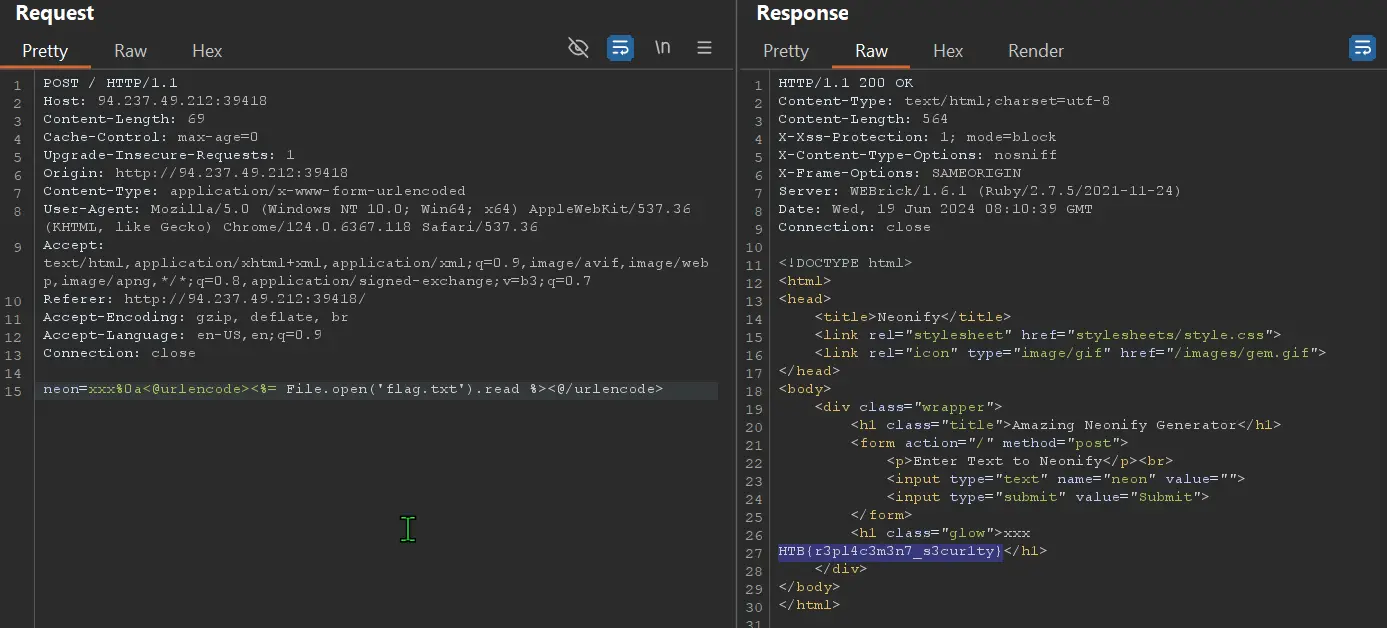Viewport: 1387px width, 628px height.
Task: Click the input type="submit" line
Action: pos(1048,497)
